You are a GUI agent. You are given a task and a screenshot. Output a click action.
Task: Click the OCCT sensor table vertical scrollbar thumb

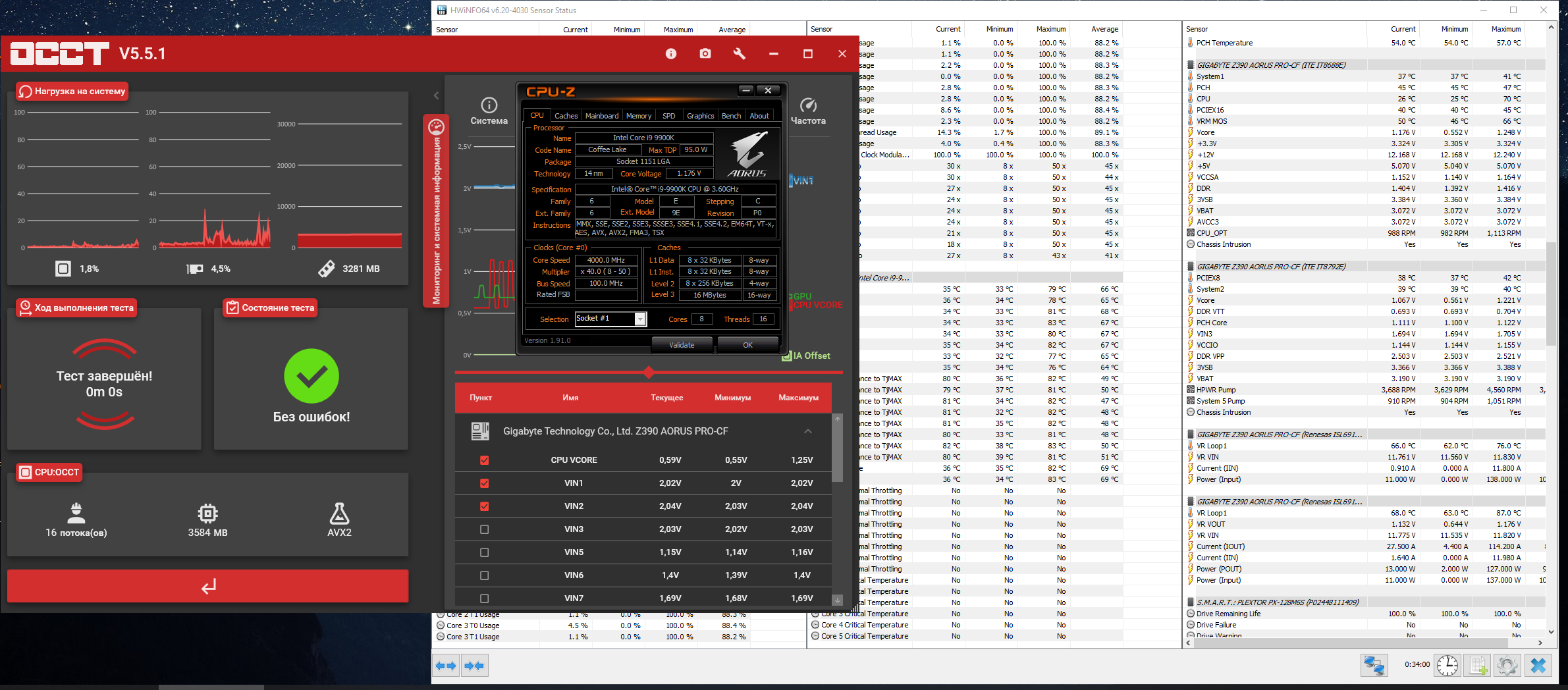click(x=838, y=453)
